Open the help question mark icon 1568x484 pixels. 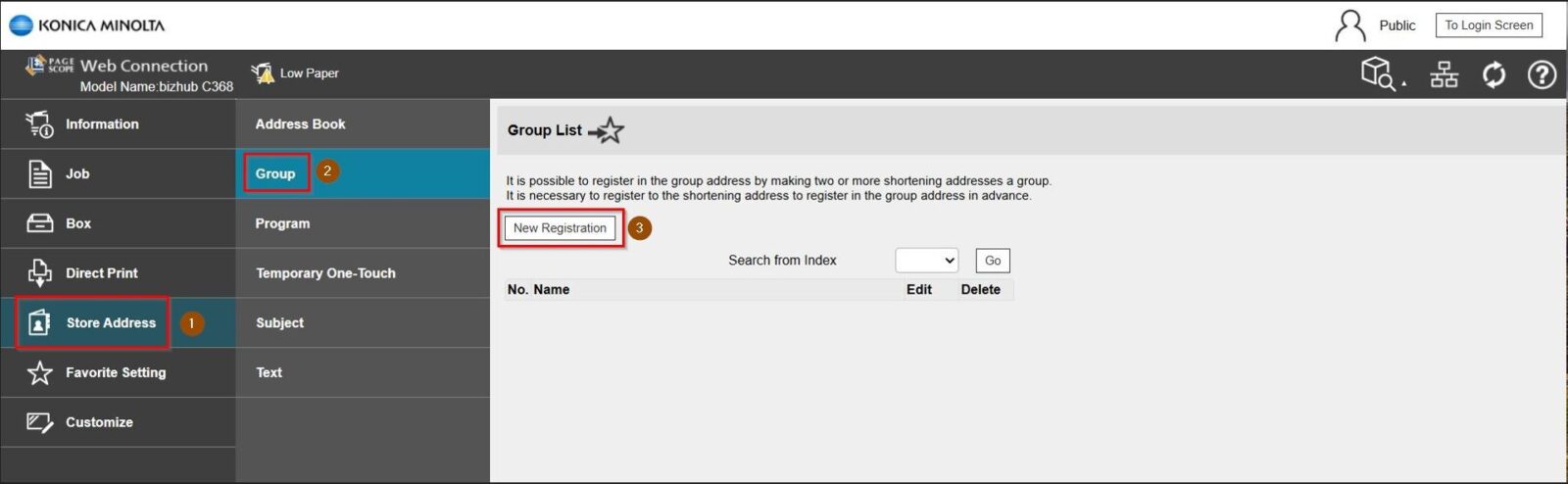pos(1542,74)
